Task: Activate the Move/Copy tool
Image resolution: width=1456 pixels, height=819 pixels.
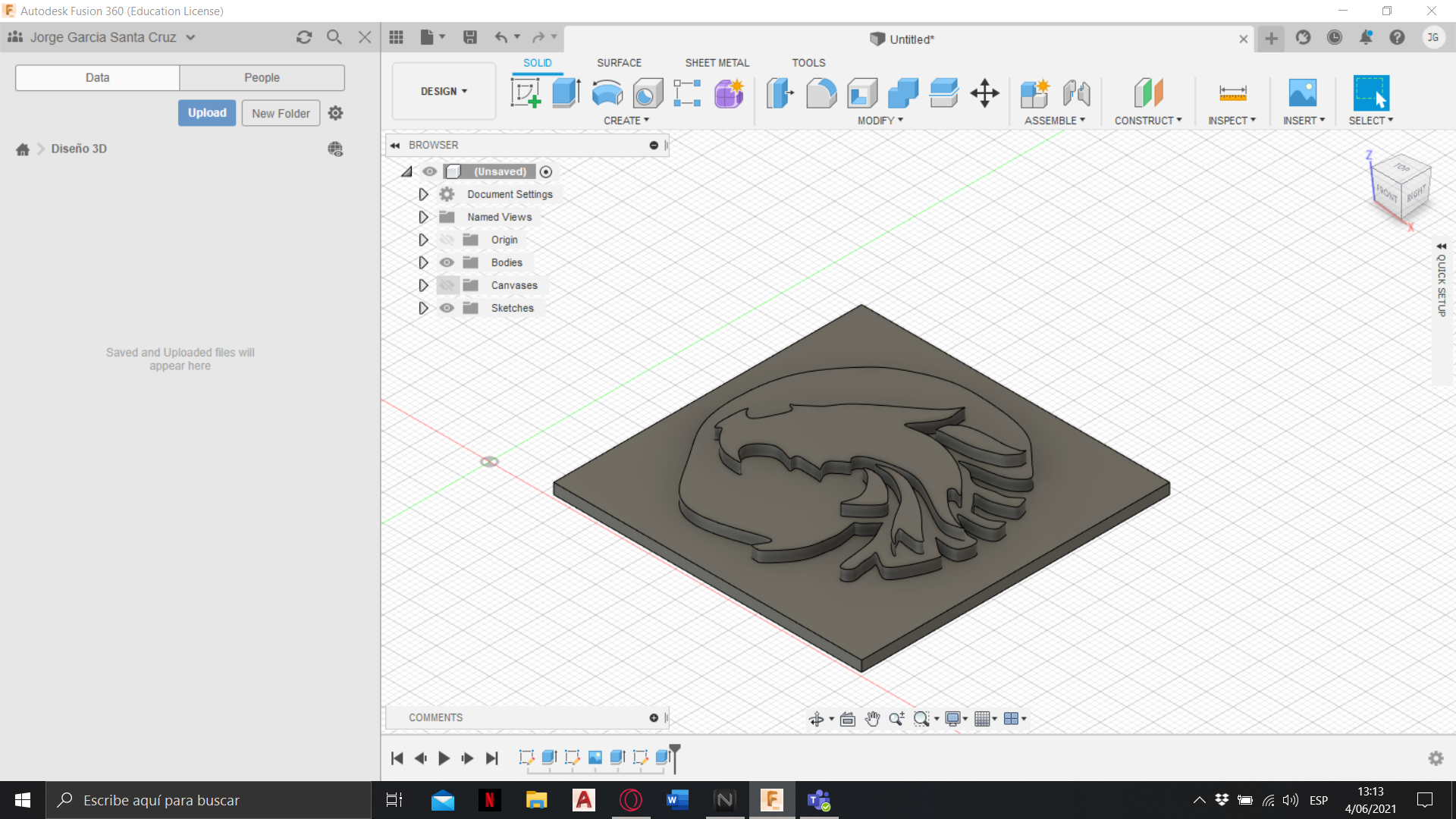Action: click(x=984, y=93)
